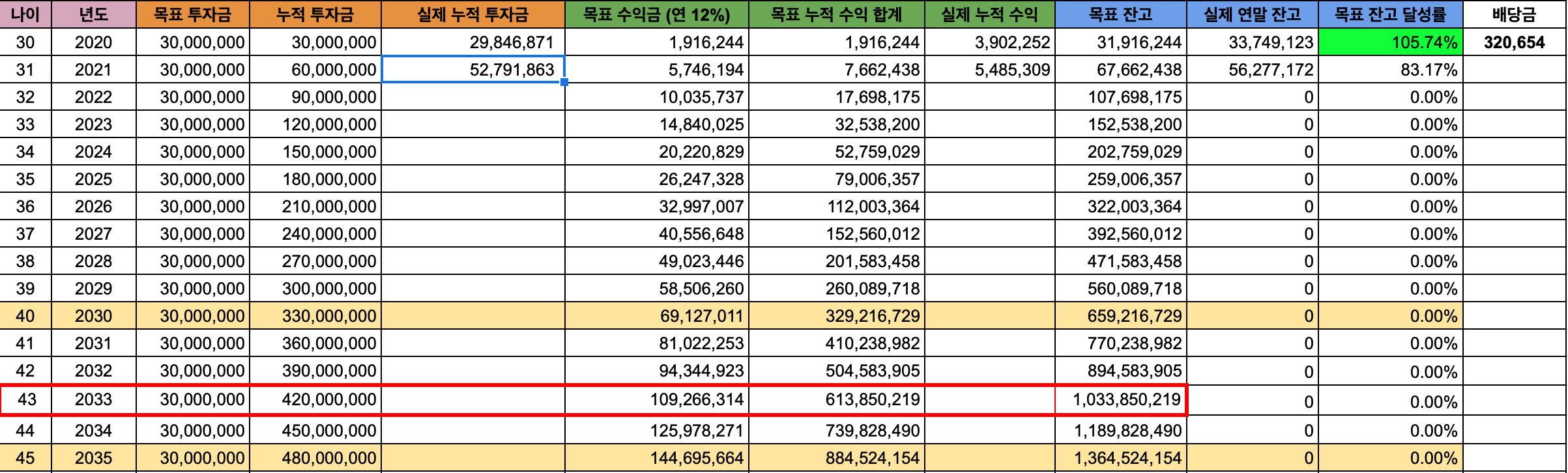1568x473 pixels.
Task: Select the 32,997,007 profit cell
Action: click(657, 207)
